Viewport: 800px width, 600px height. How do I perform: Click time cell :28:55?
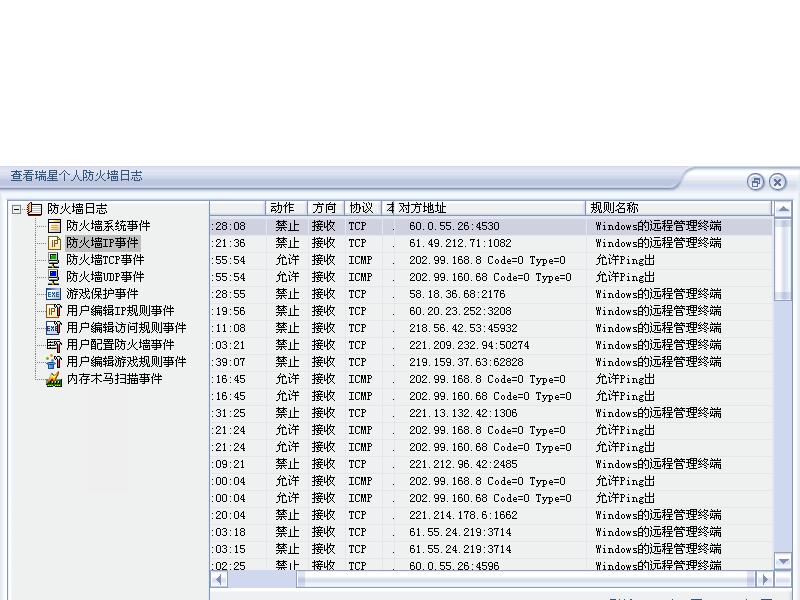coord(229,294)
